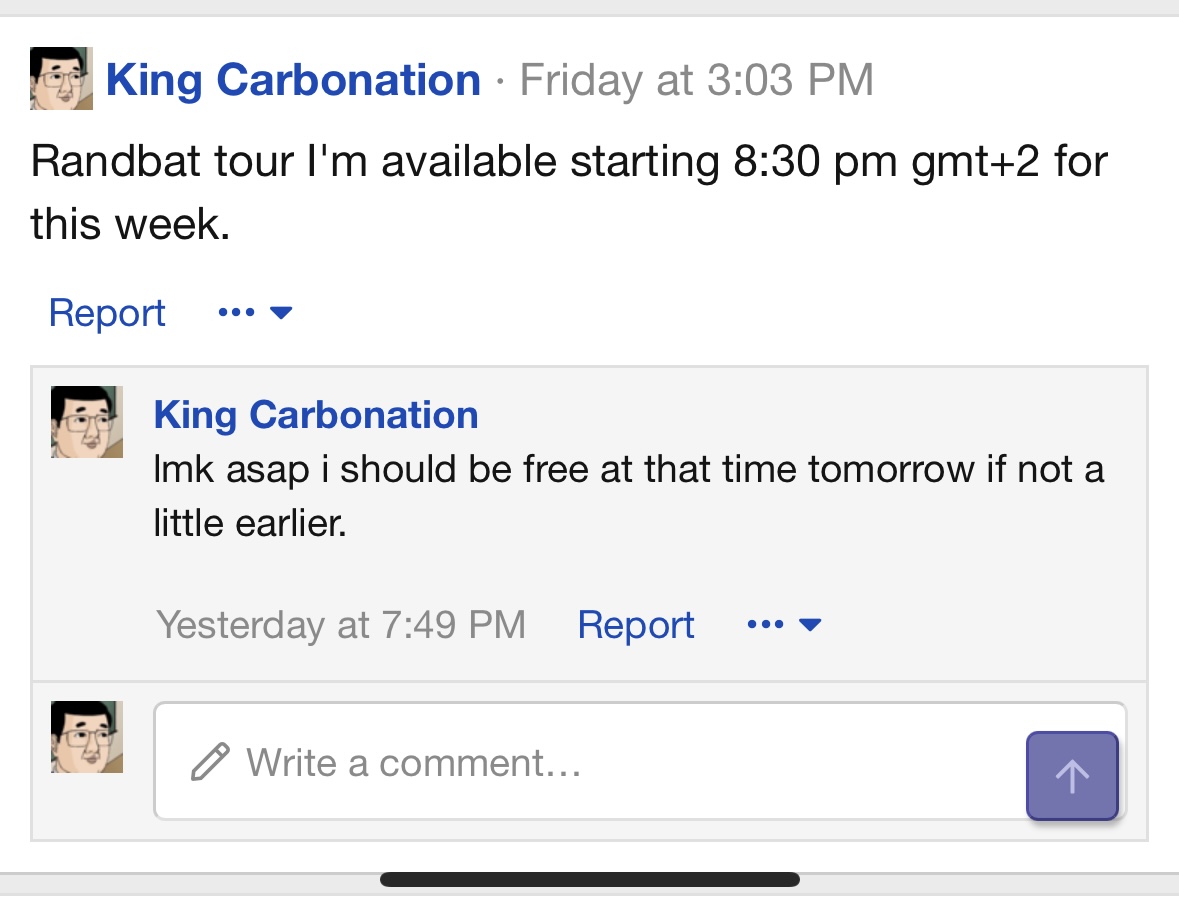Open King Carbonation profile from post header name
The width and height of the screenshot is (1179, 911).
click(293, 80)
